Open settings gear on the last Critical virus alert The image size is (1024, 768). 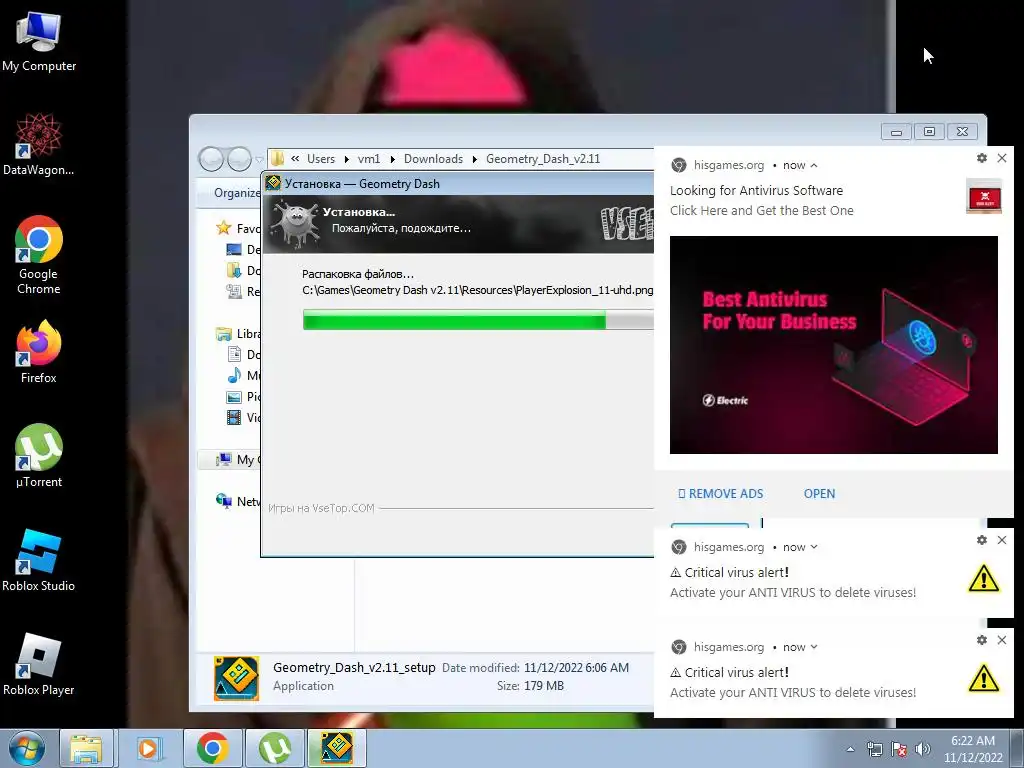tap(982, 640)
